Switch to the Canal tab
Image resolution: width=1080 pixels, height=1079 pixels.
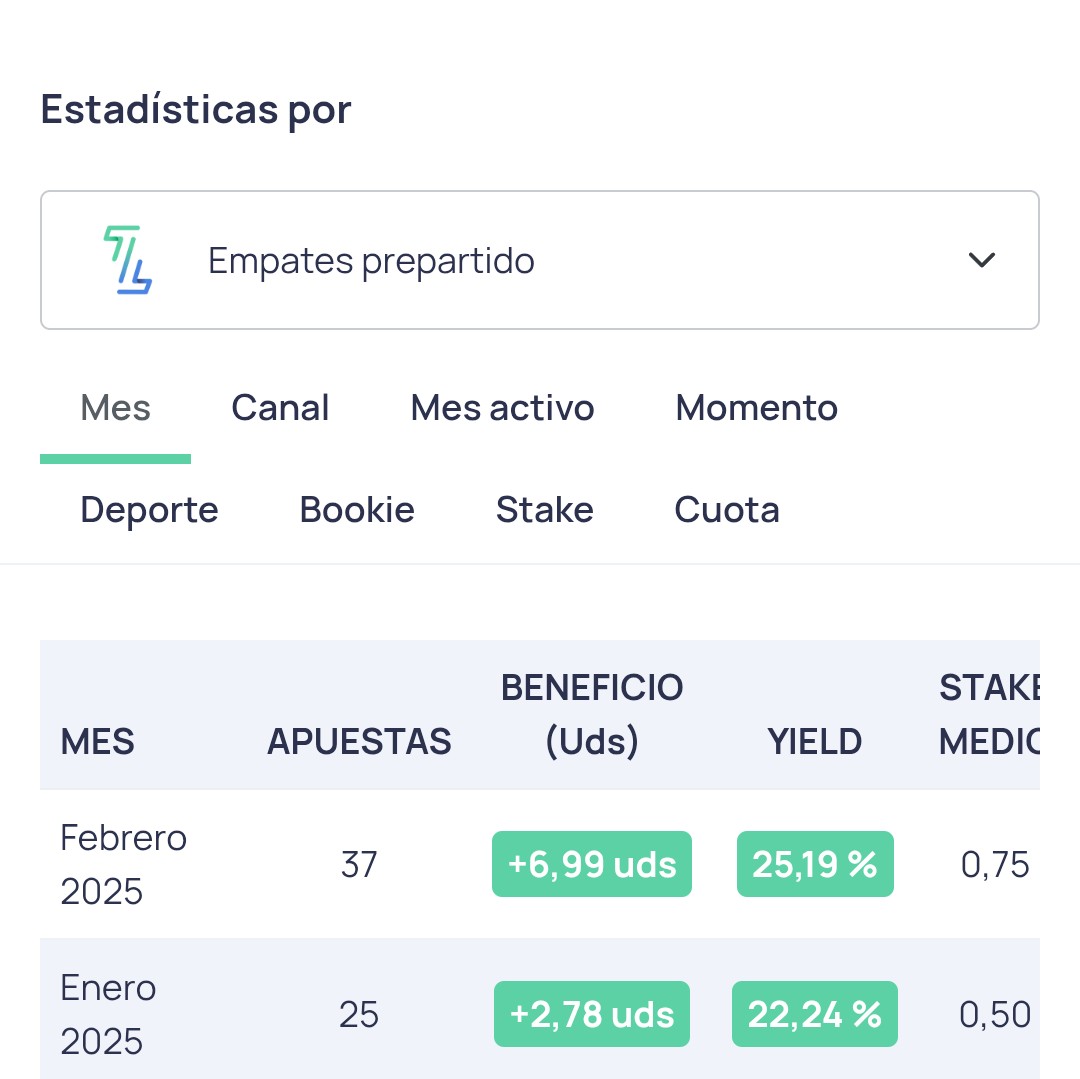pos(280,408)
